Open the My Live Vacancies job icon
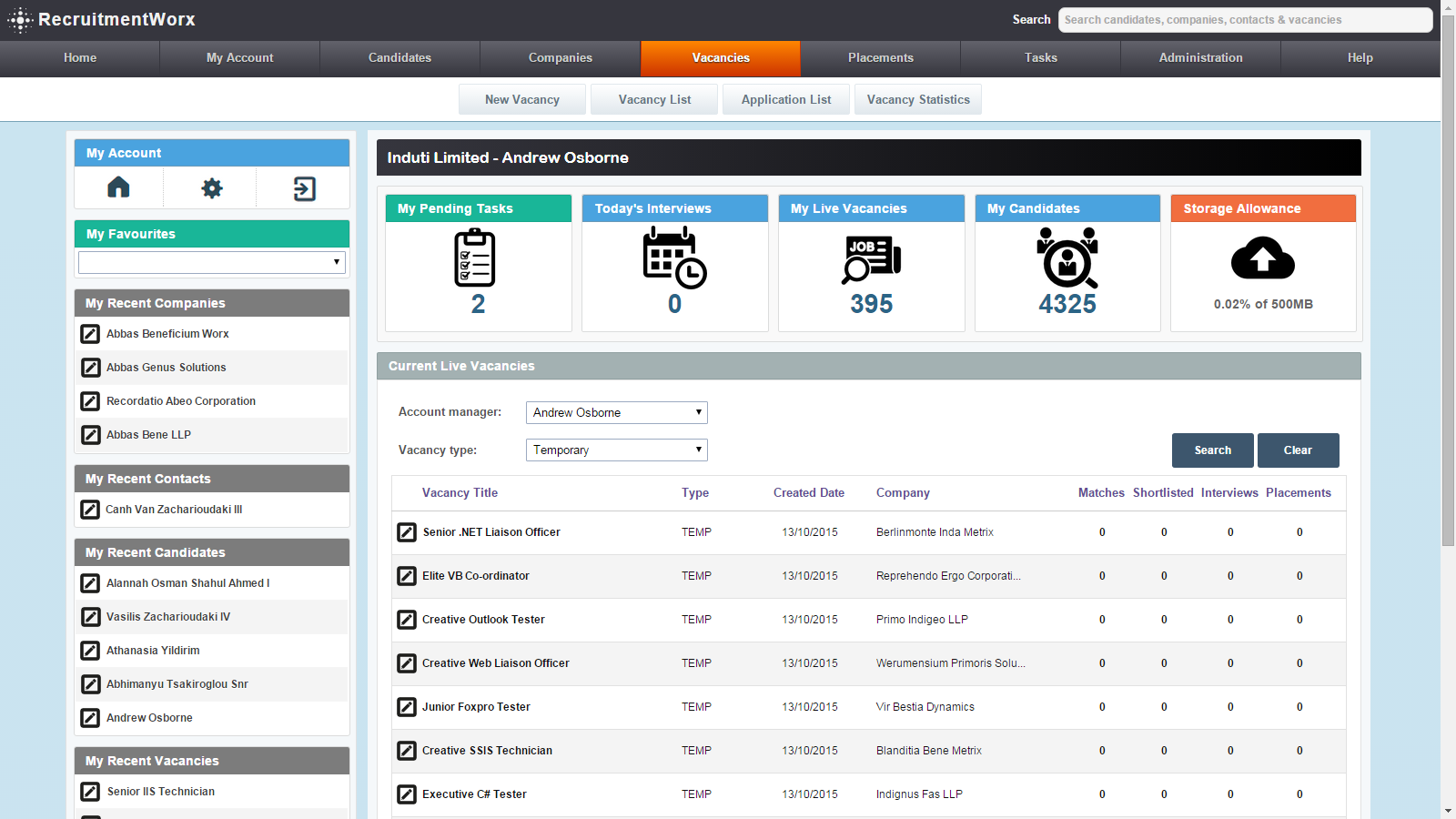Image resolution: width=1456 pixels, height=819 pixels. coord(872,259)
